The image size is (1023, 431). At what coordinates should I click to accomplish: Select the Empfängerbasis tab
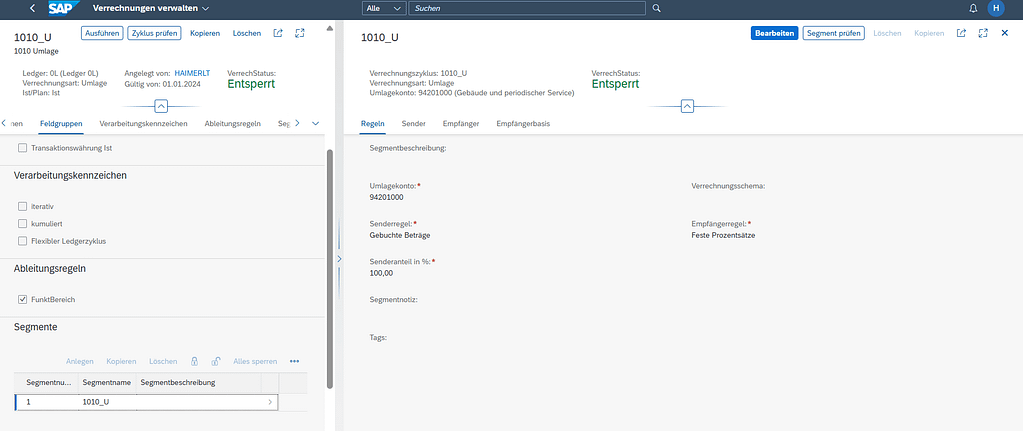point(523,123)
